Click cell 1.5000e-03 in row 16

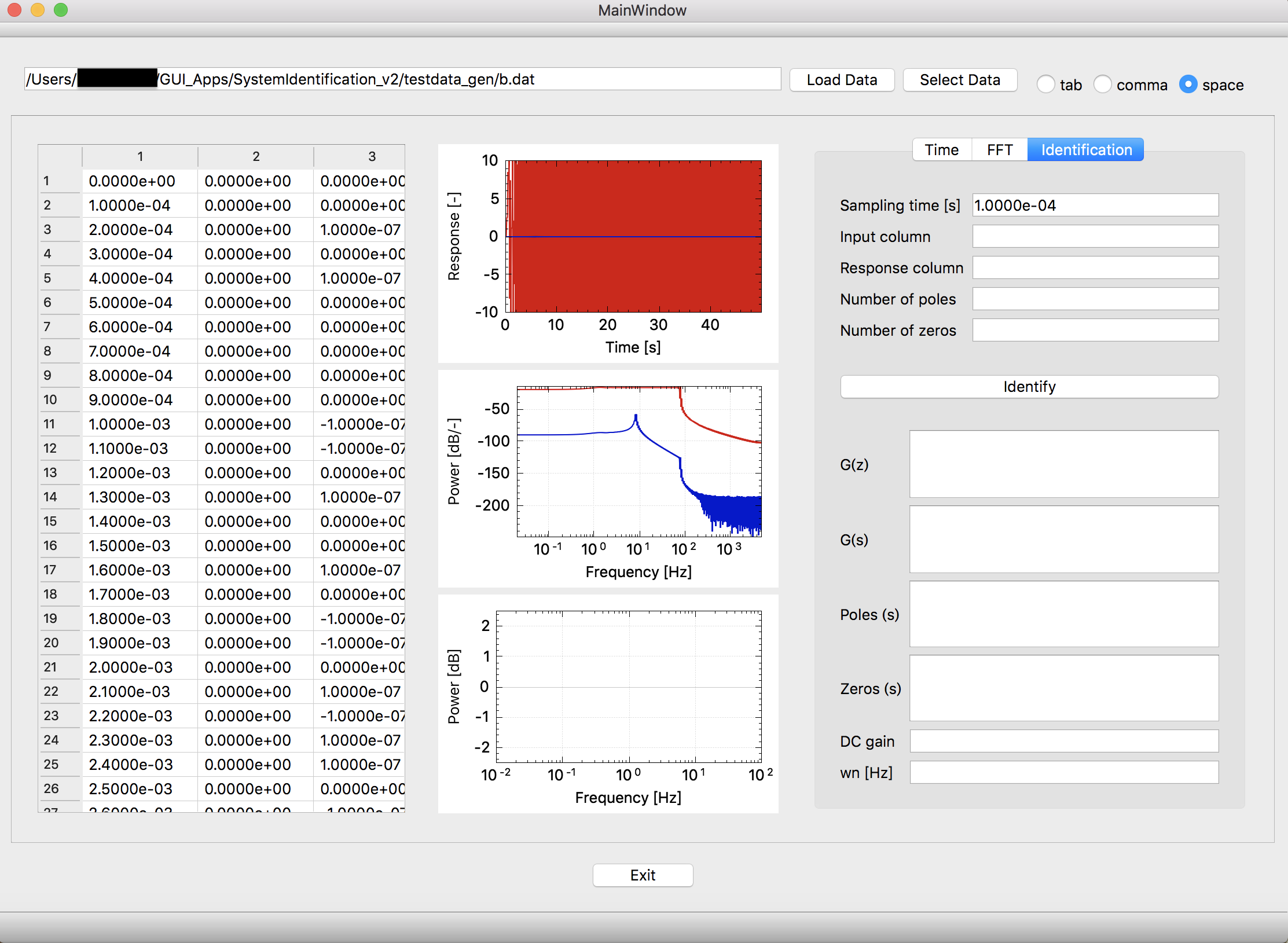140,546
